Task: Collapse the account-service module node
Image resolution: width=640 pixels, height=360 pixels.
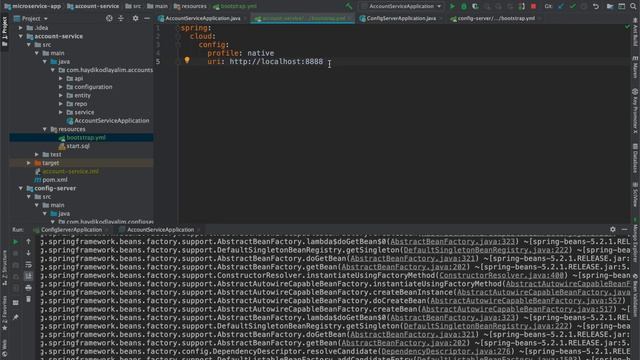Action: [20, 36]
